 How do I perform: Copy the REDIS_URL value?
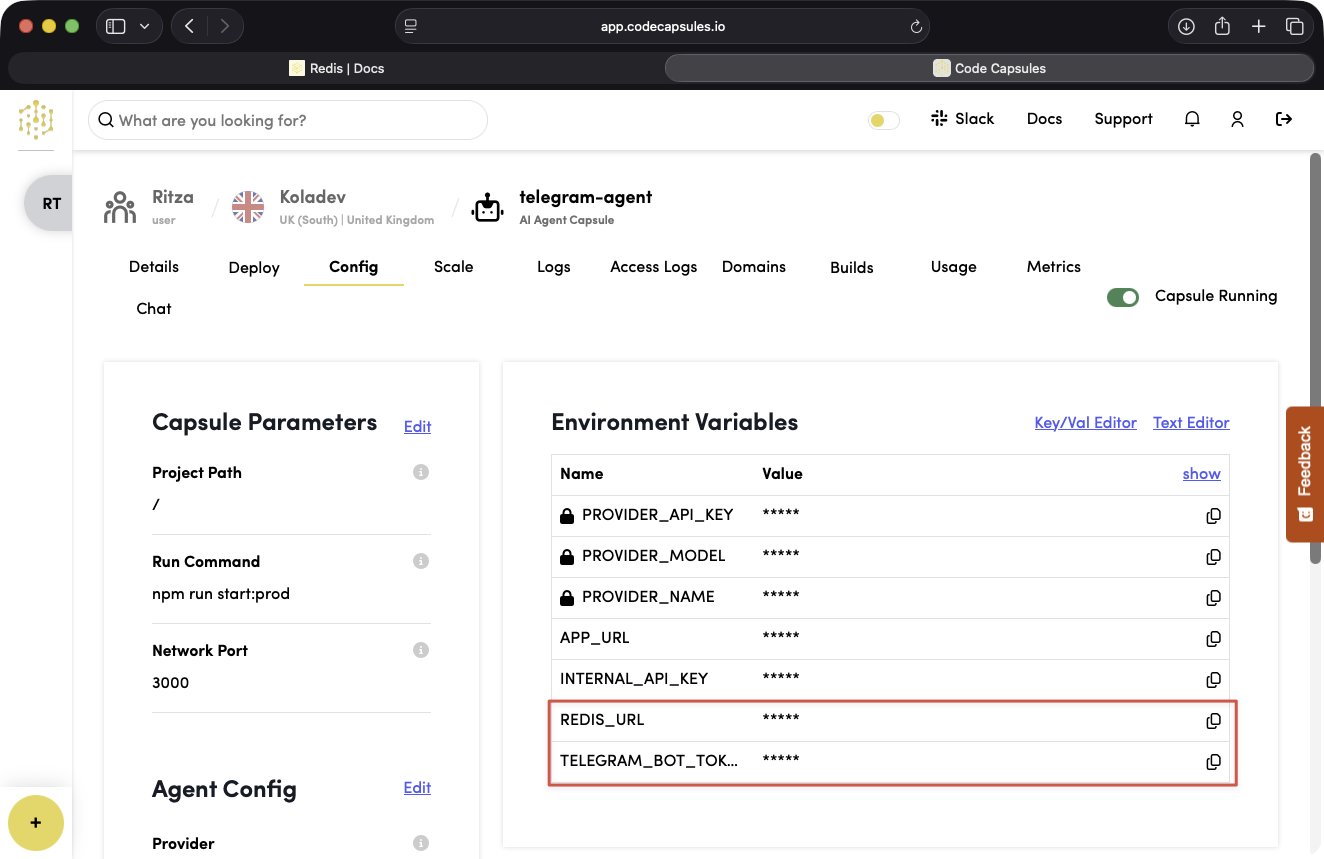1213,721
